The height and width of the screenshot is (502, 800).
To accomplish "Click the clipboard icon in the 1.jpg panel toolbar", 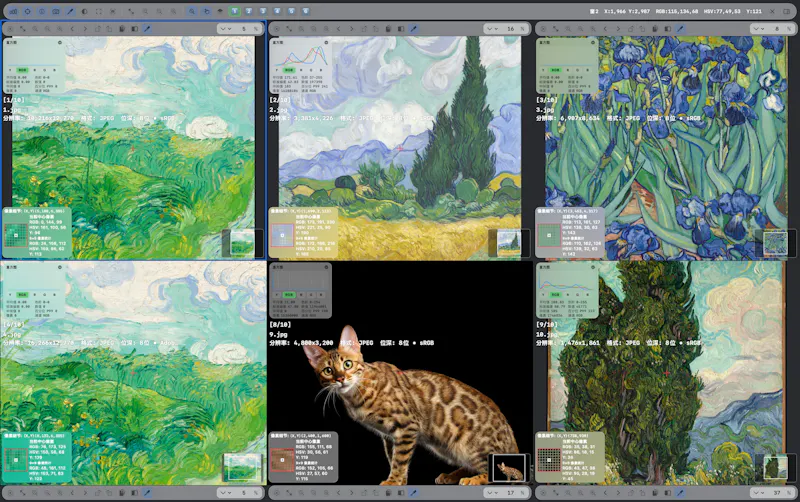I will pos(122,29).
